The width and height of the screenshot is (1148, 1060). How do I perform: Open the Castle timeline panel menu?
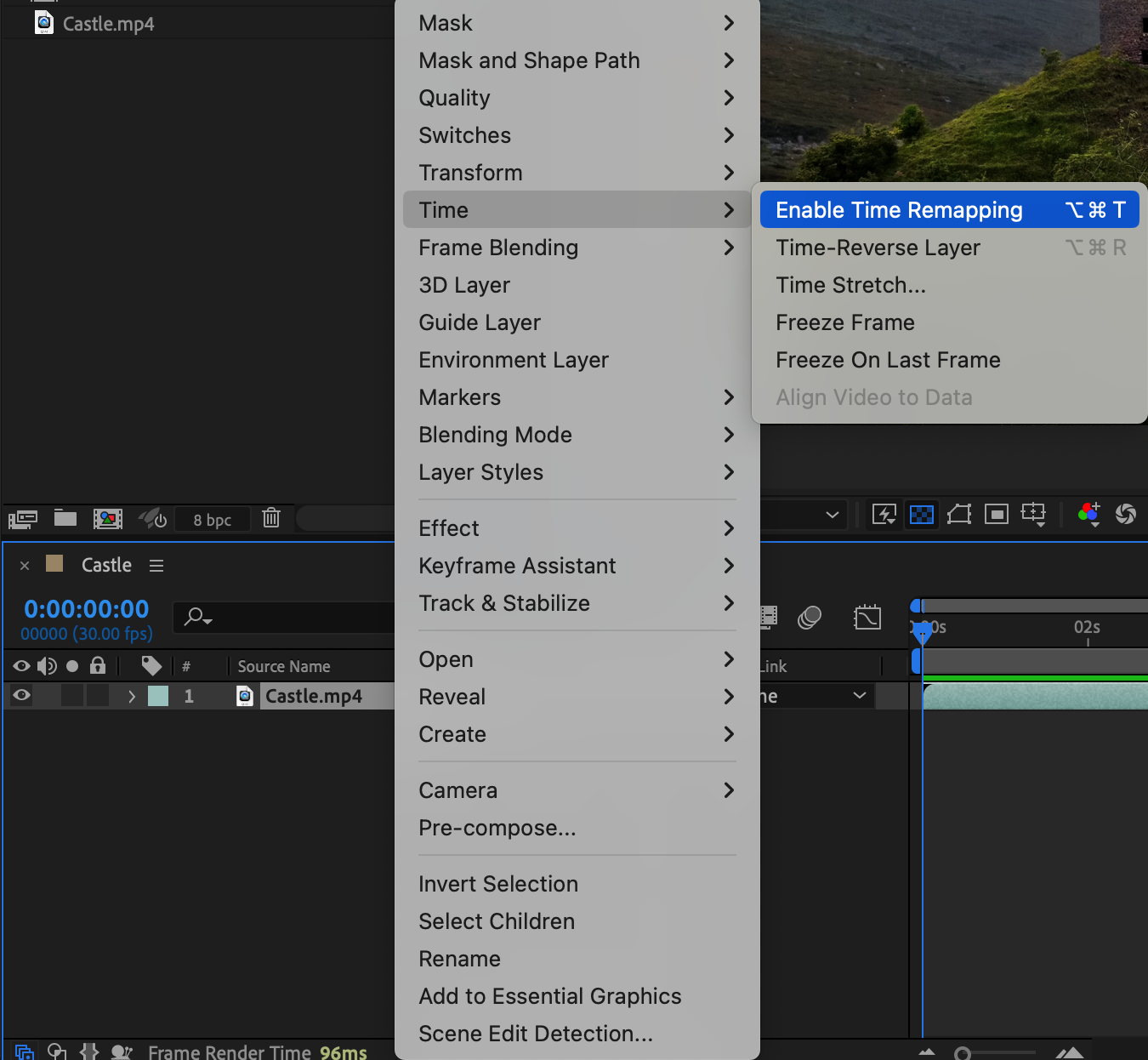[x=156, y=566]
